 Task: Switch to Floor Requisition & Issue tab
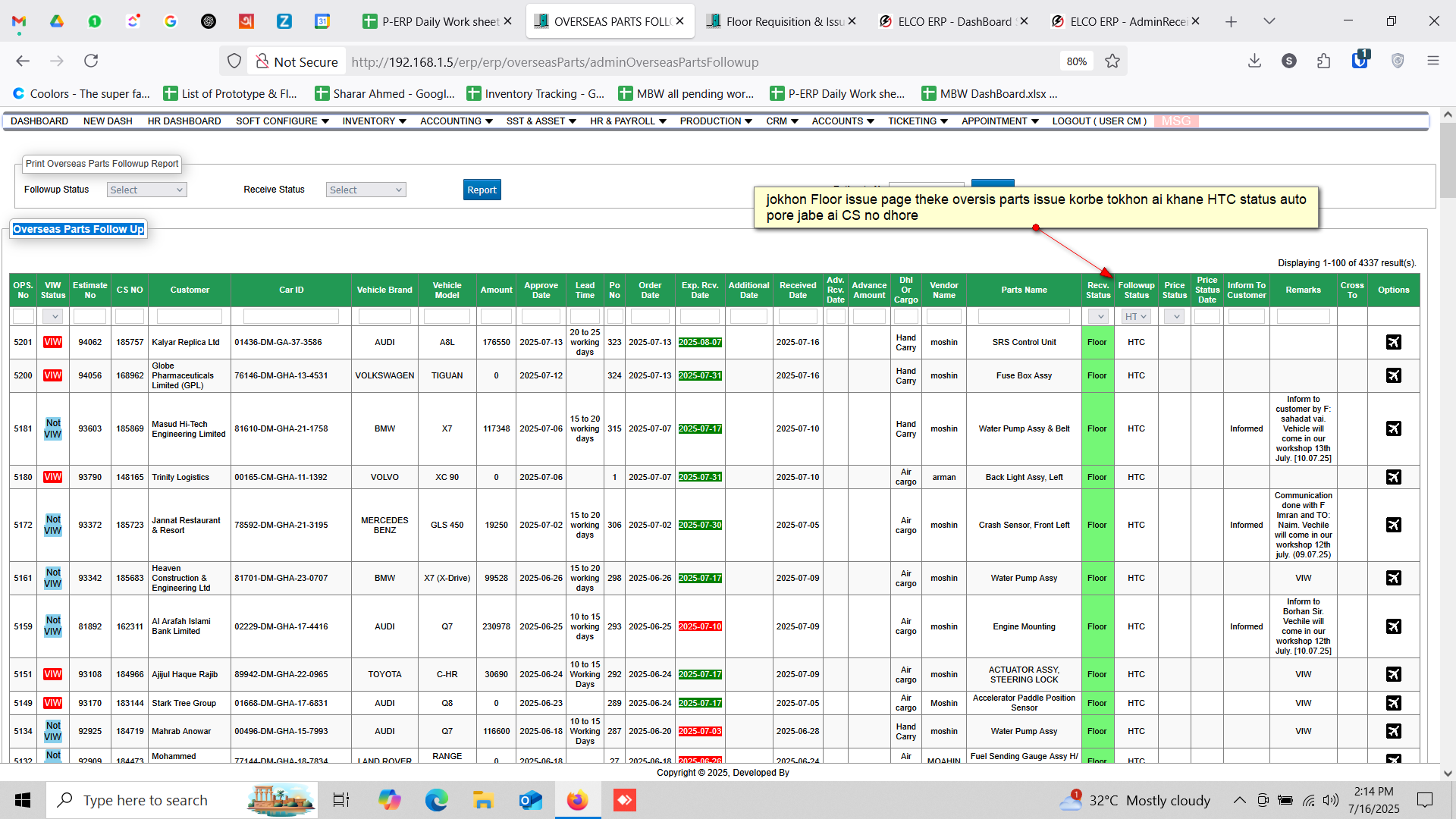click(x=781, y=21)
